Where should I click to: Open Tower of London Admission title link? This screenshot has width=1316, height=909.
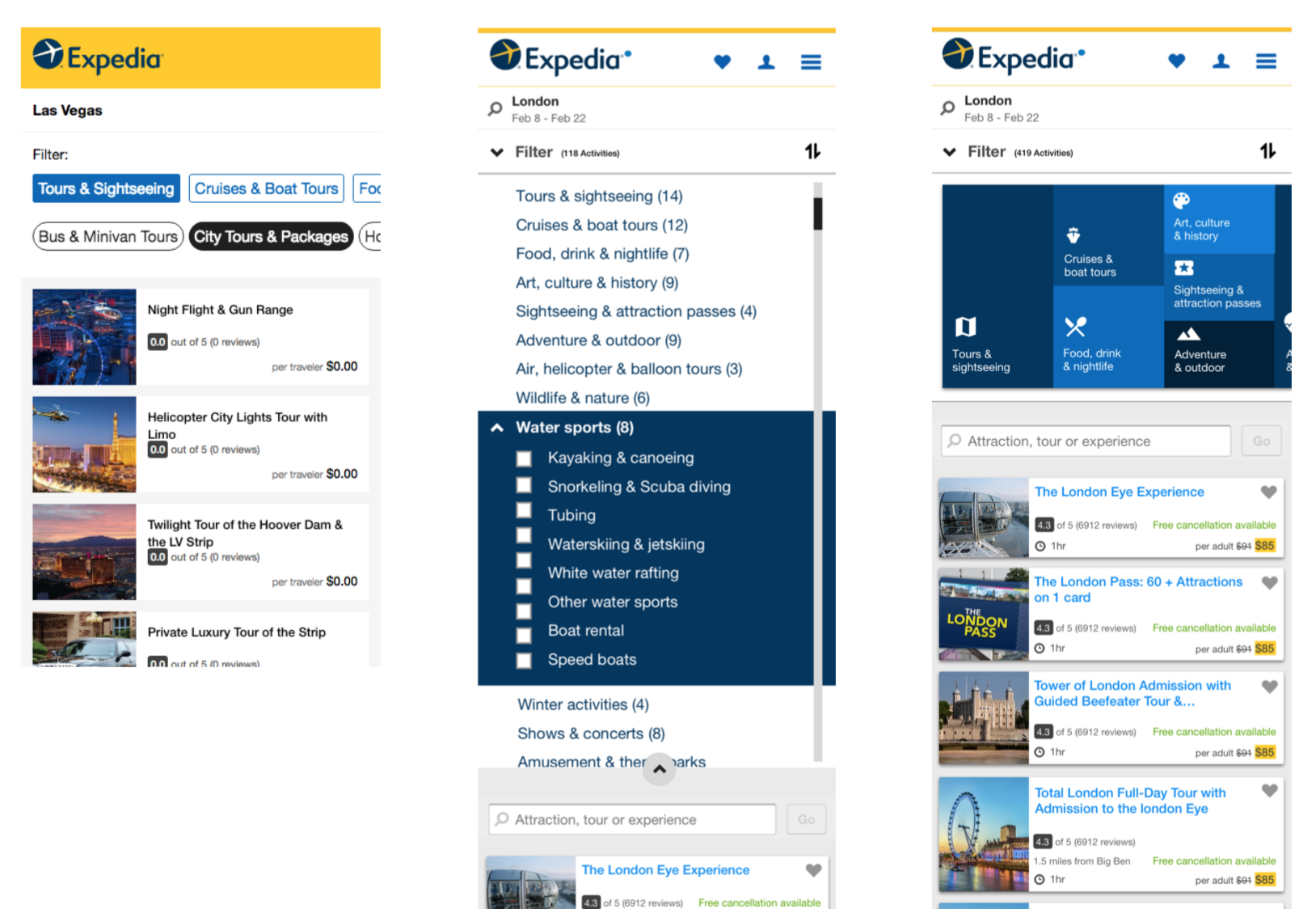1133,693
